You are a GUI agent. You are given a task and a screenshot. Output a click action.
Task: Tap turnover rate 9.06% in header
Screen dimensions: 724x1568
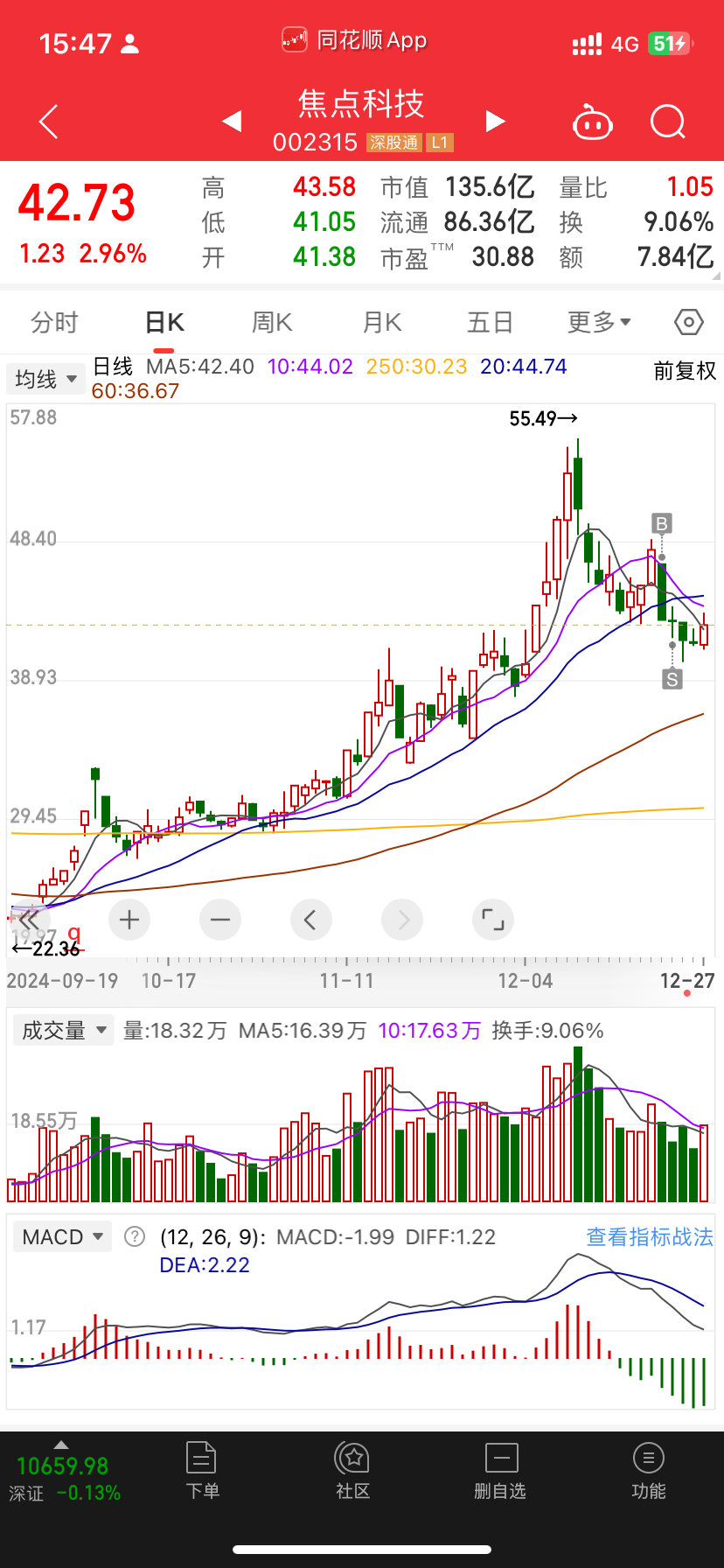pos(679,221)
